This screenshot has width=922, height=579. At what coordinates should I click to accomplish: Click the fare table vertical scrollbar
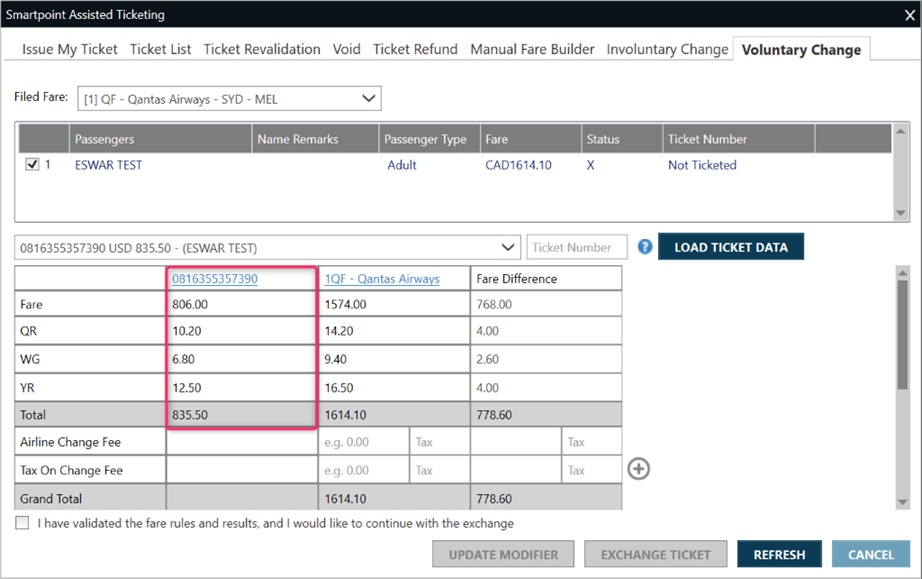tap(902, 340)
